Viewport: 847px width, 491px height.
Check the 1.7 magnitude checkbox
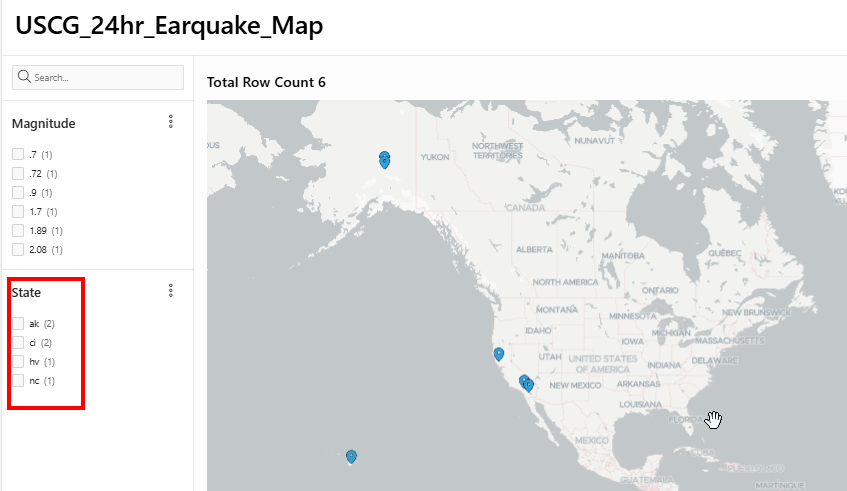[18, 211]
